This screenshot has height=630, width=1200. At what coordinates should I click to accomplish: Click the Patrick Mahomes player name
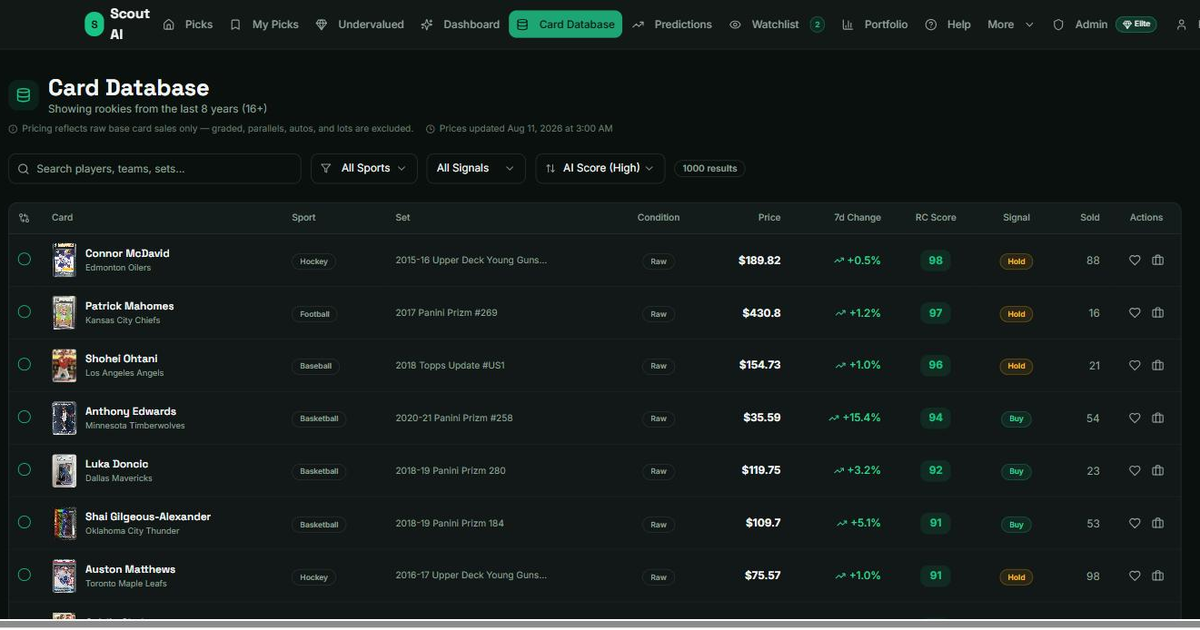click(x=129, y=306)
